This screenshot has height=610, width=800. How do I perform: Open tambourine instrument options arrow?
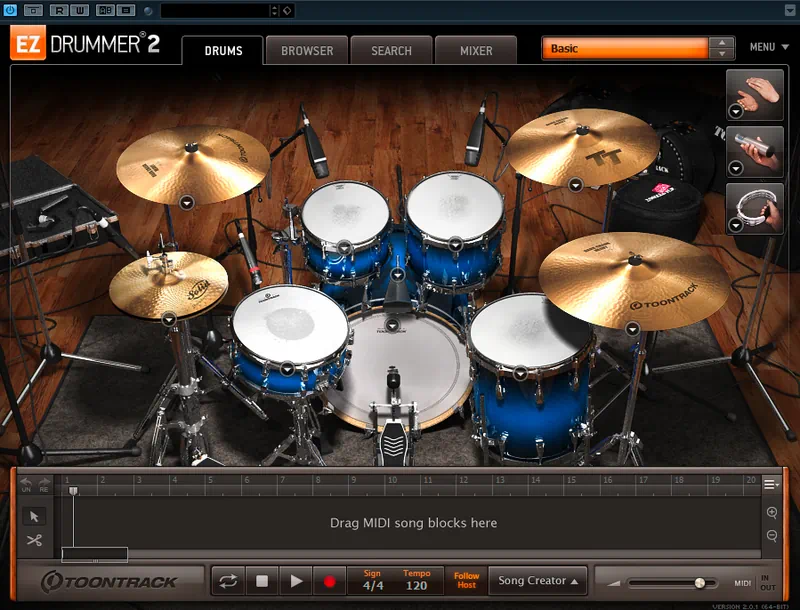point(735,225)
